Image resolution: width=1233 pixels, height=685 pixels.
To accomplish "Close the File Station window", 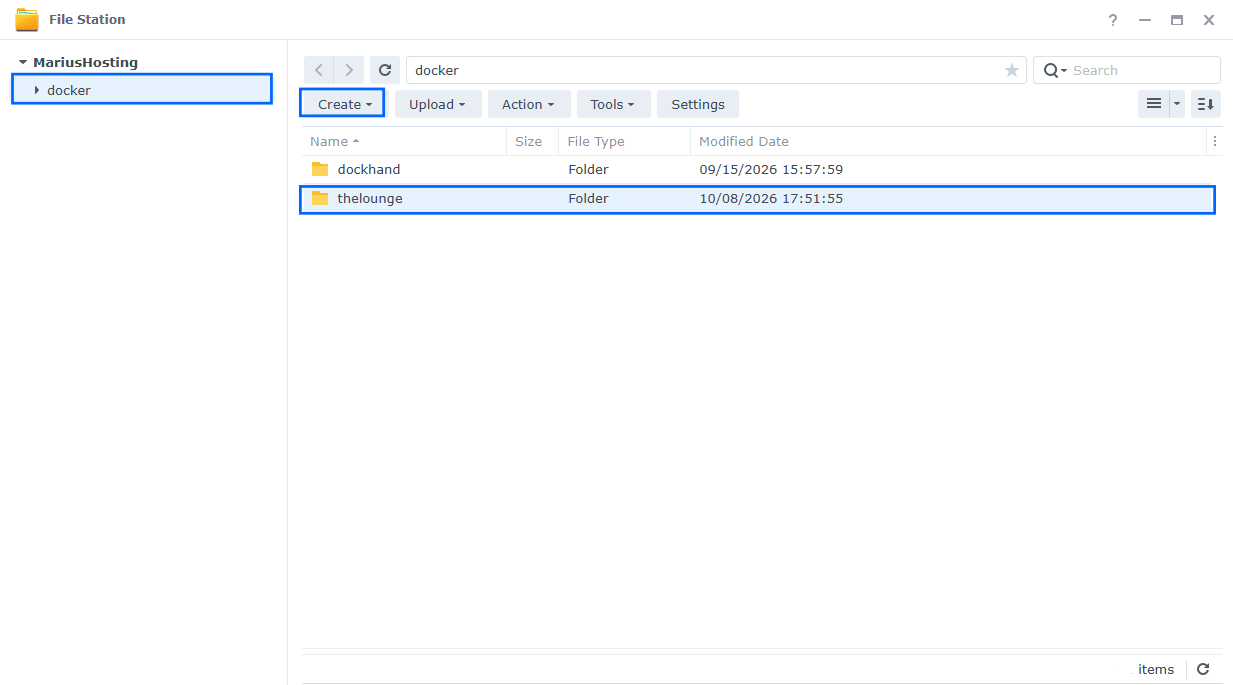I will [1209, 20].
